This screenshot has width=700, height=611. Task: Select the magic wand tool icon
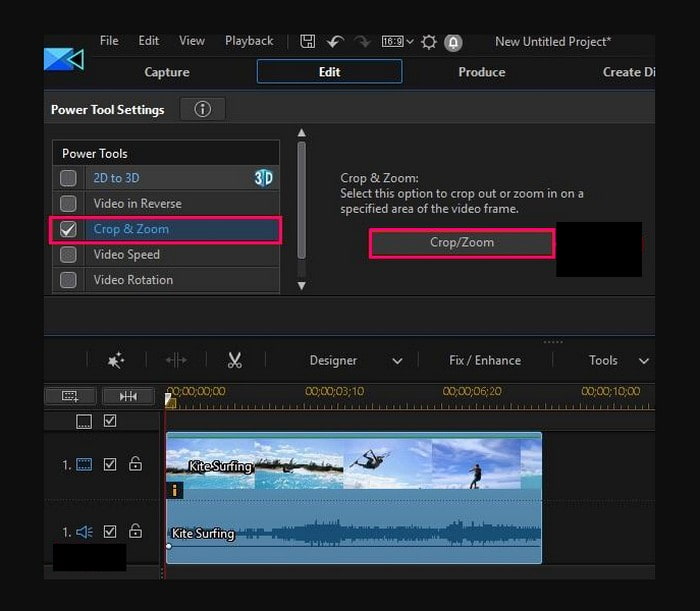point(116,360)
